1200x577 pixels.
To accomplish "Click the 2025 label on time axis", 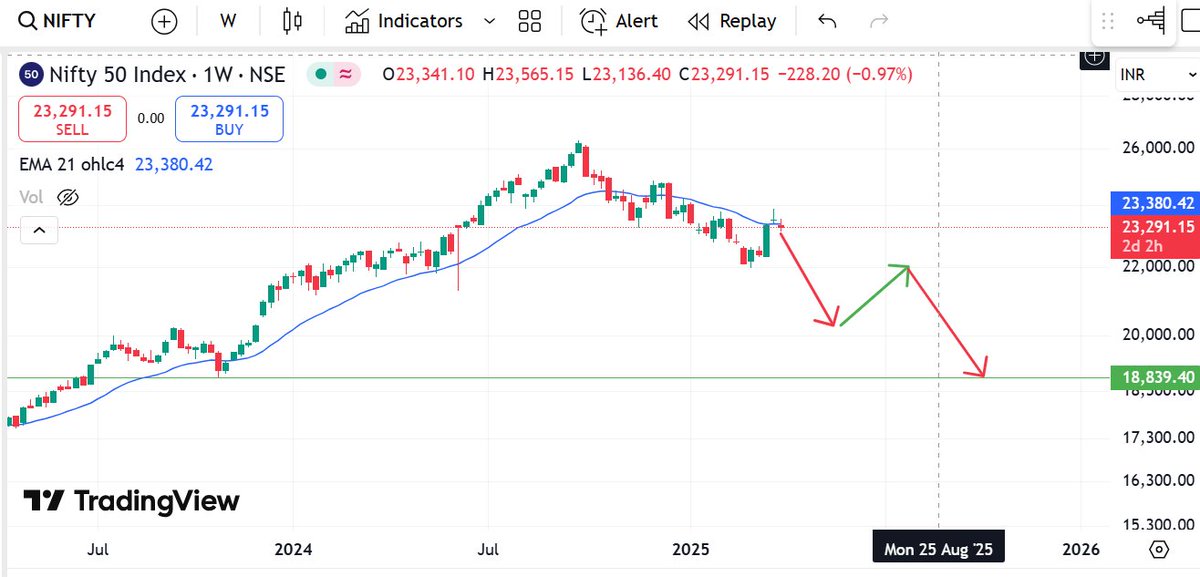I will [690, 549].
